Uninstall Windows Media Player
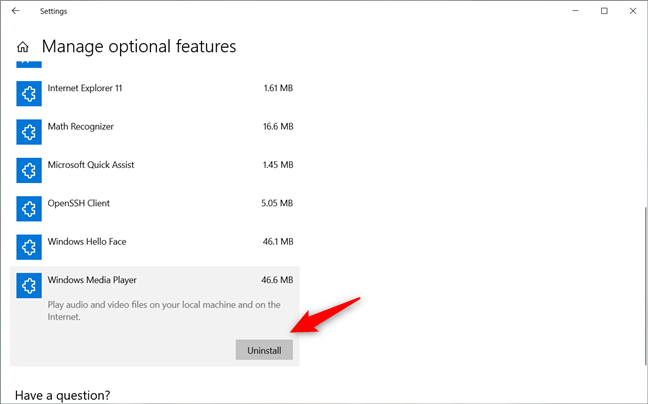The image size is (648, 404). pyautogui.click(x=264, y=350)
